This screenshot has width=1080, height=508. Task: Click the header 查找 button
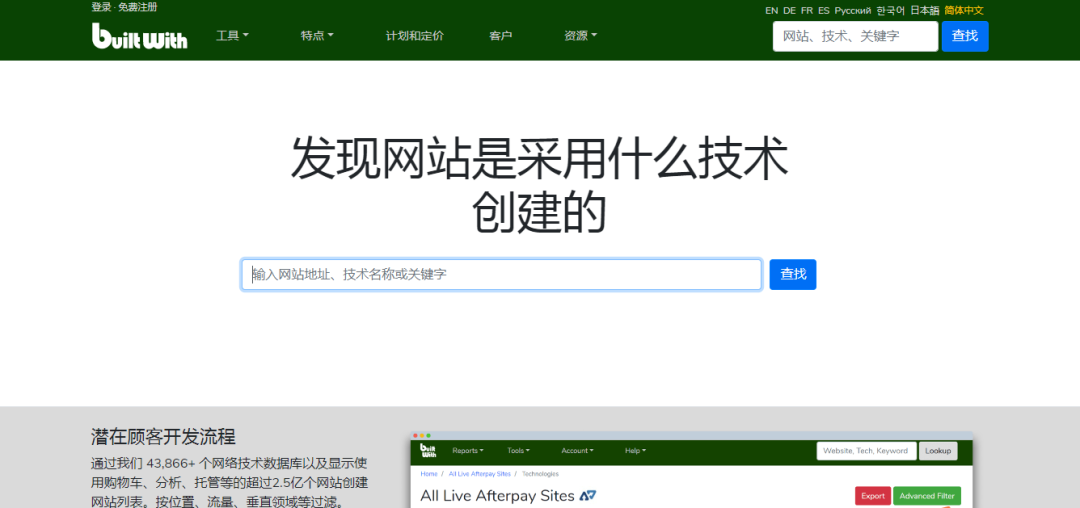(x=965, y=36)
